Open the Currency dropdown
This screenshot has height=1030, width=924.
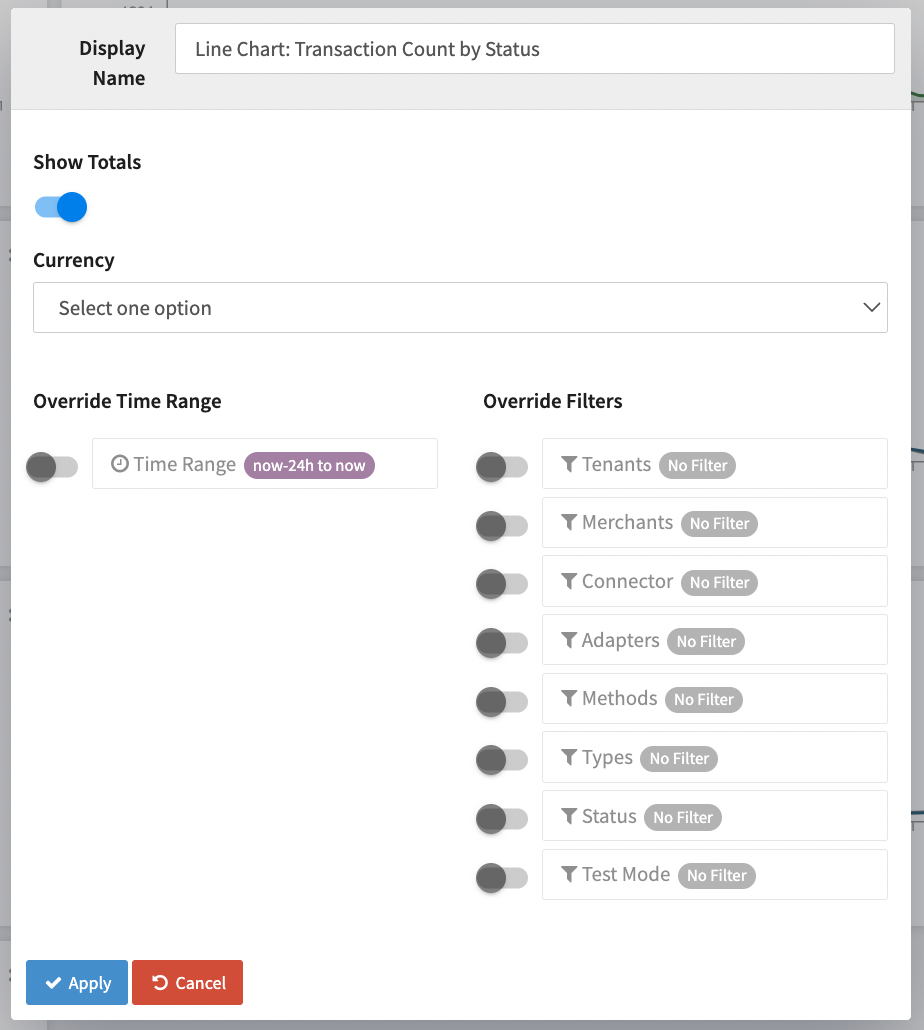[x=460, y=308]
